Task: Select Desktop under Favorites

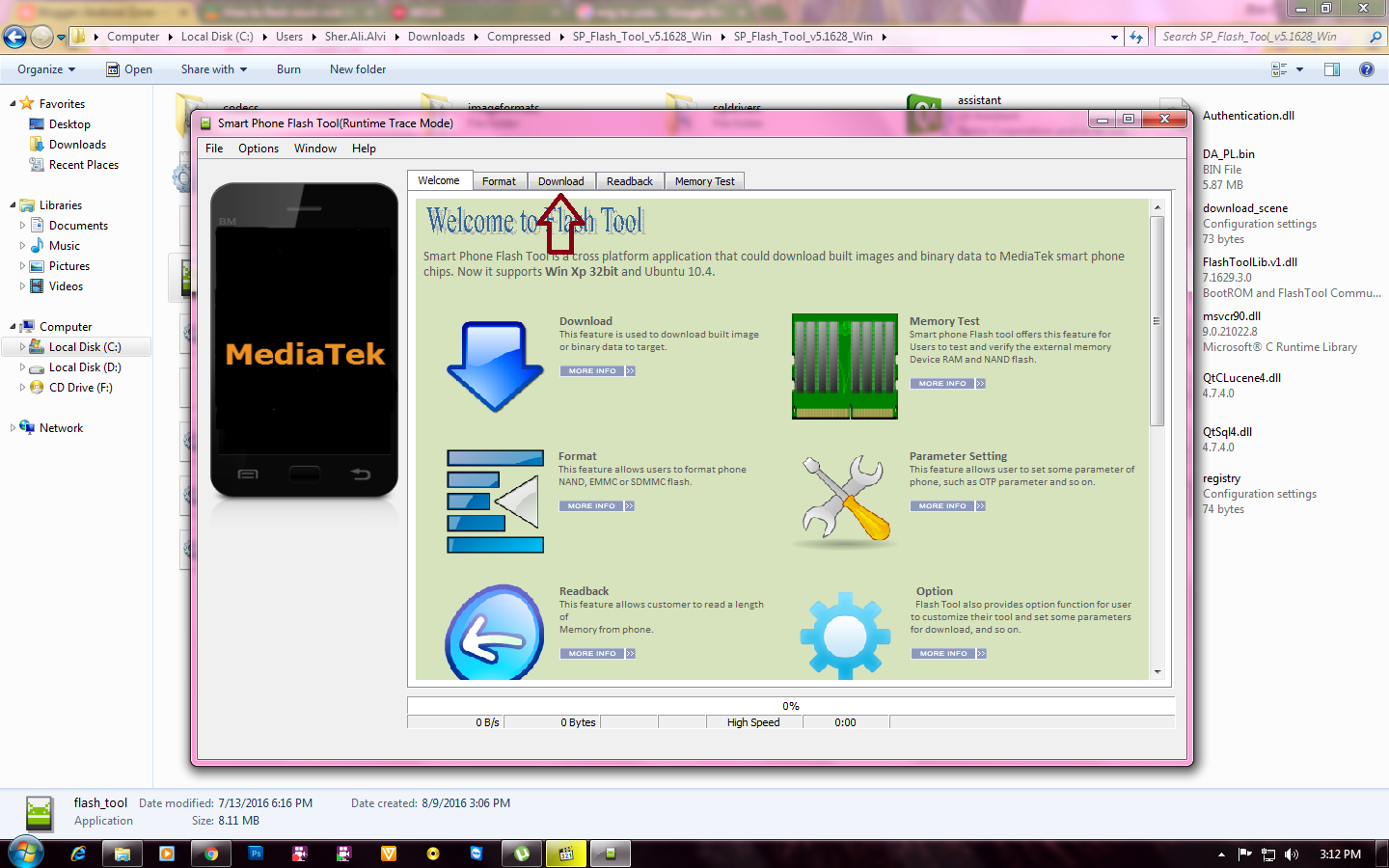Action: coord(69,124)
